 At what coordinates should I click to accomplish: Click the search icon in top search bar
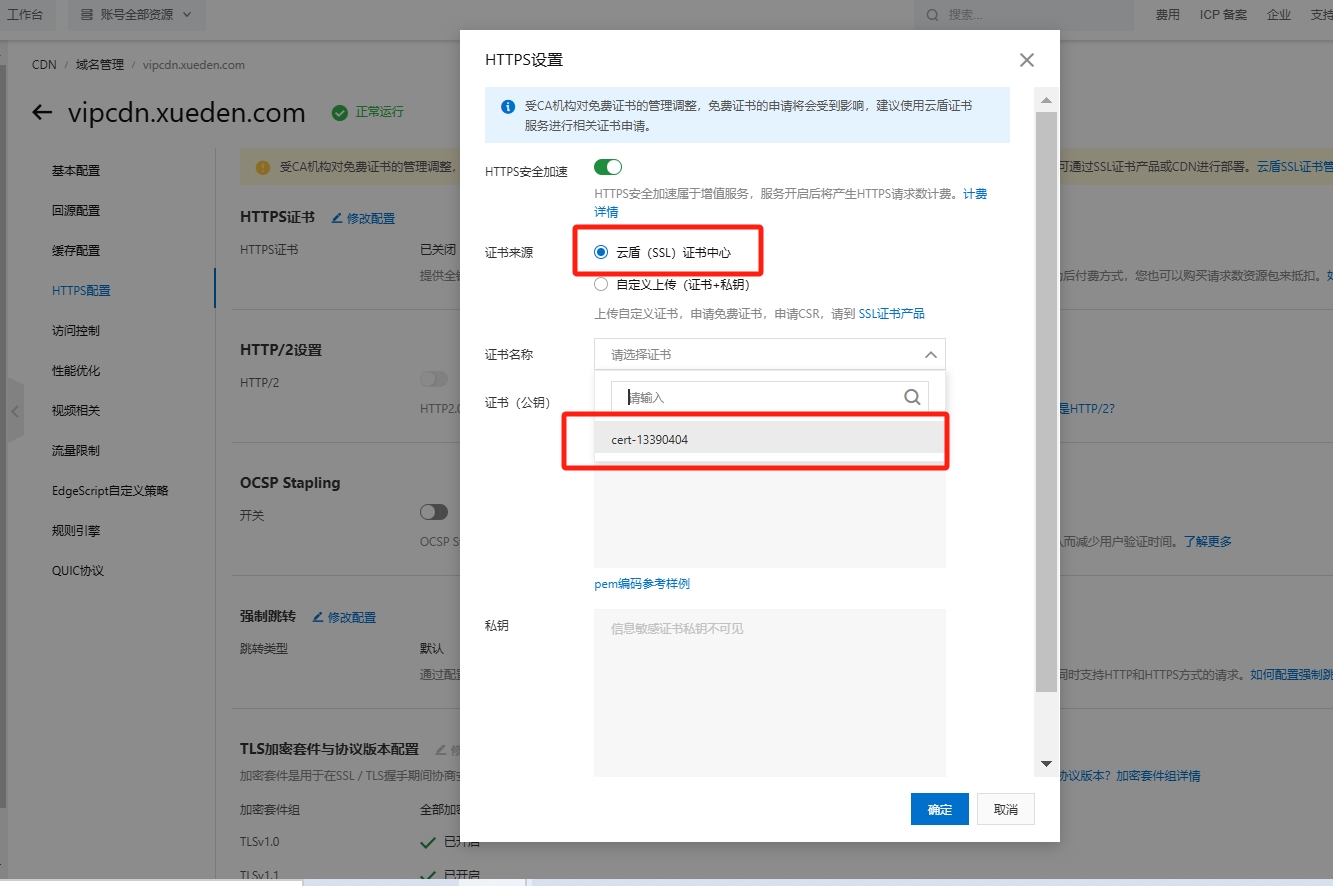[932, 15]
